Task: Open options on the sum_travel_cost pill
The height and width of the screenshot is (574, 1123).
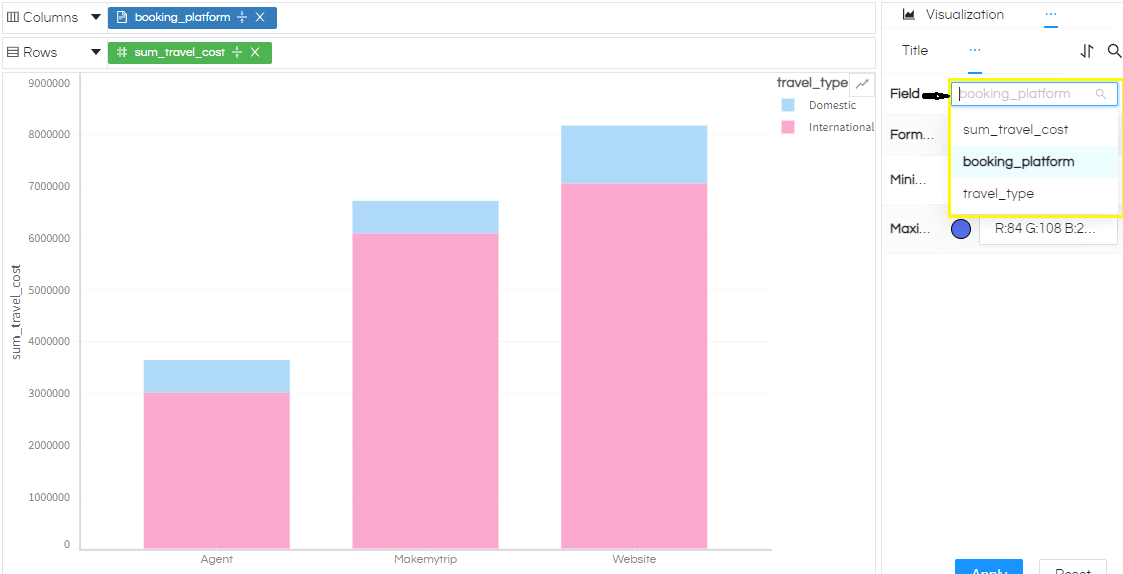Action: pyautogui.click(x=237, y=52)
